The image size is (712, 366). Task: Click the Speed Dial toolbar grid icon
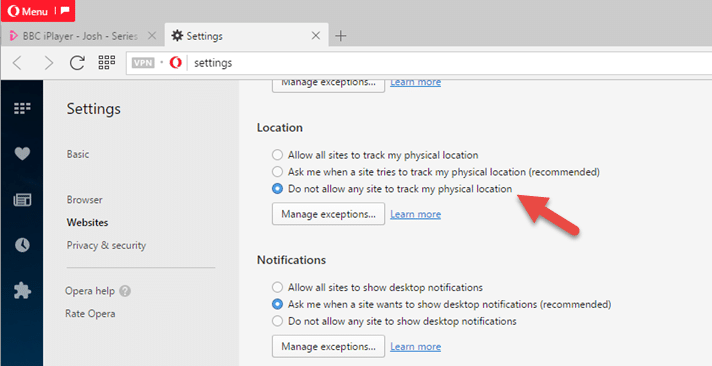(x=107, y=63)
